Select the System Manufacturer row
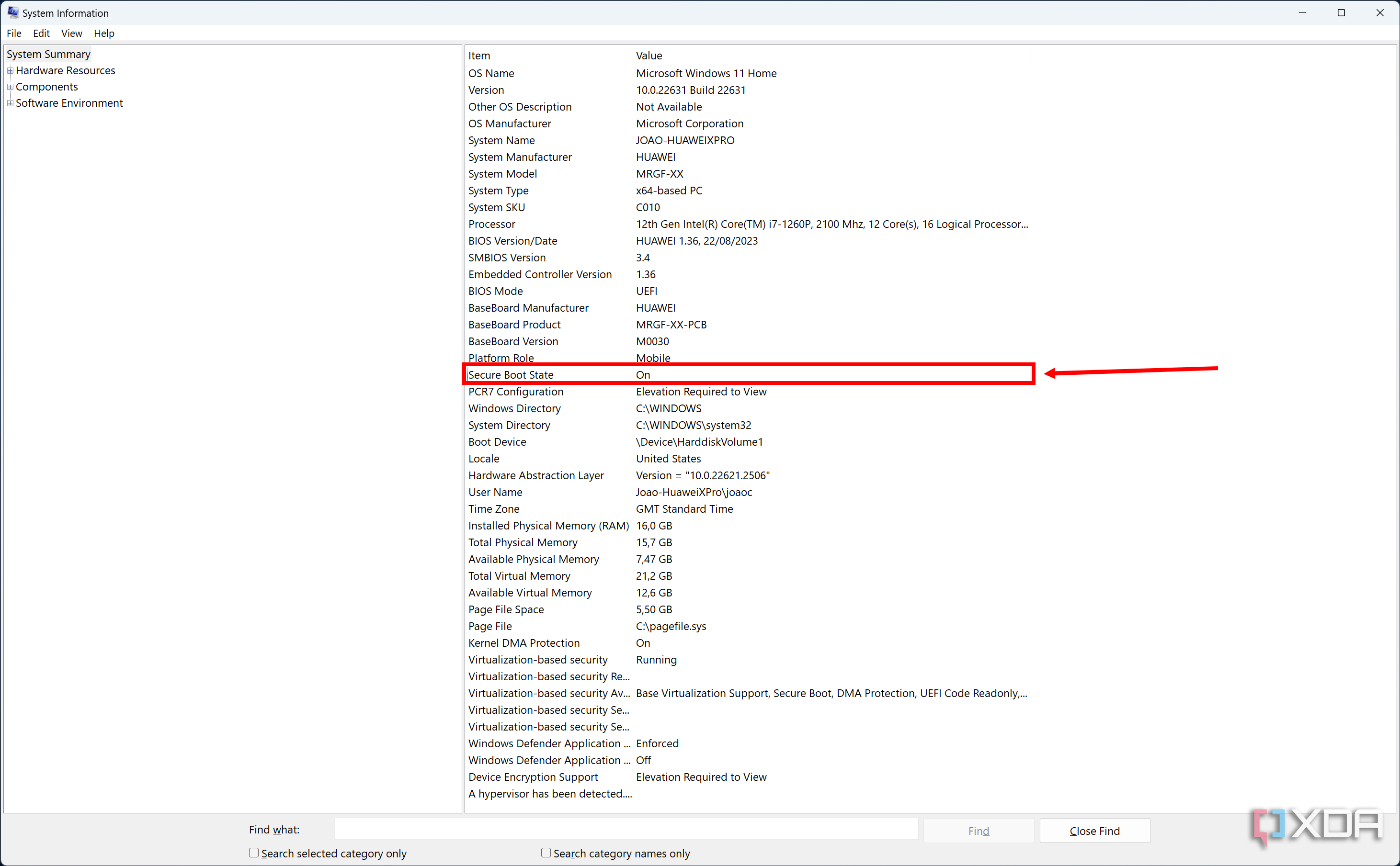Image resolution: width=1400 pixels, height=866 pixels. [748, 157]
